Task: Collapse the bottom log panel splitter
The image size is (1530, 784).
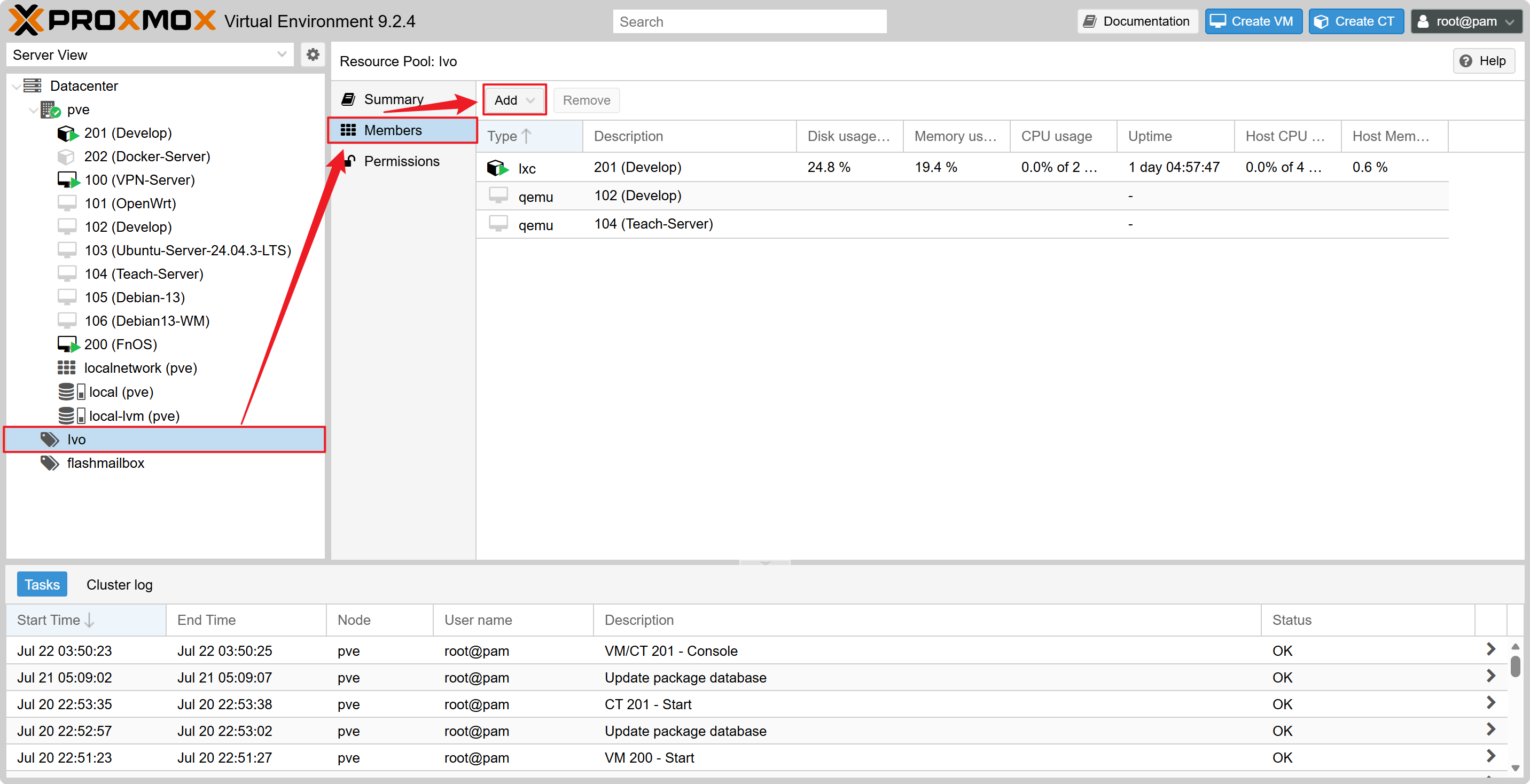Action: tap(765, 562)
